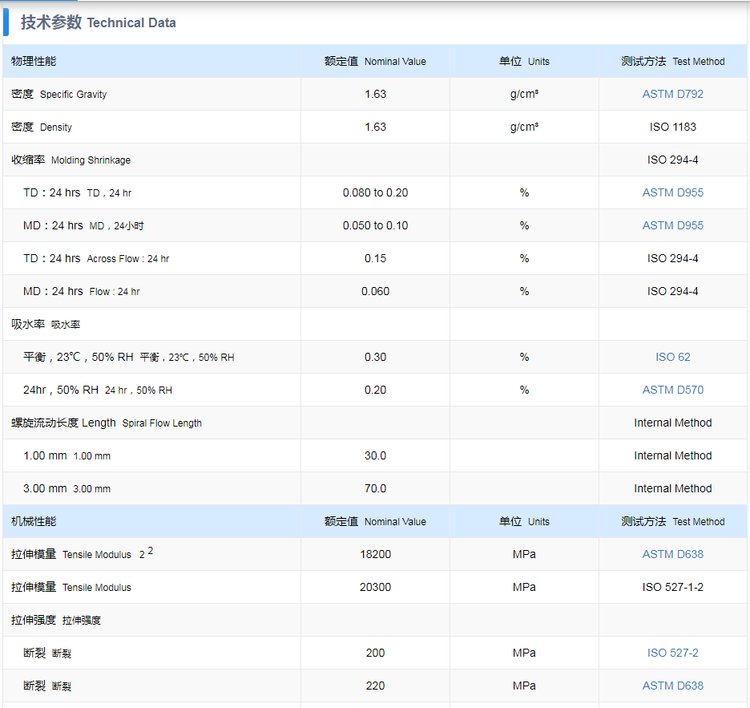Click the 技术参数 Technical Data heading
The height and width of the screenshot is (708, 750).
click(x=98, y=22)
